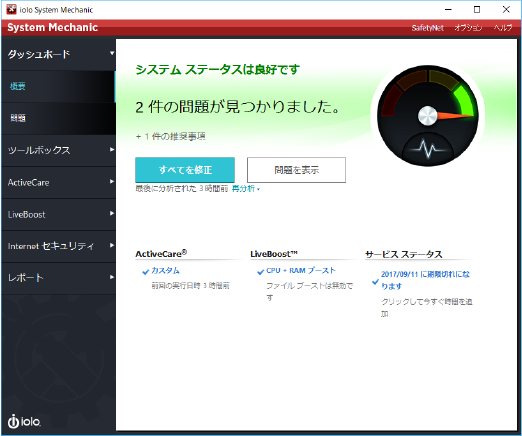Image resolution: width=522 pixels, height=436 pixels.
Task: Click the 前回の実行日時 3 時間前 text
Action: (x=190, y=286)
